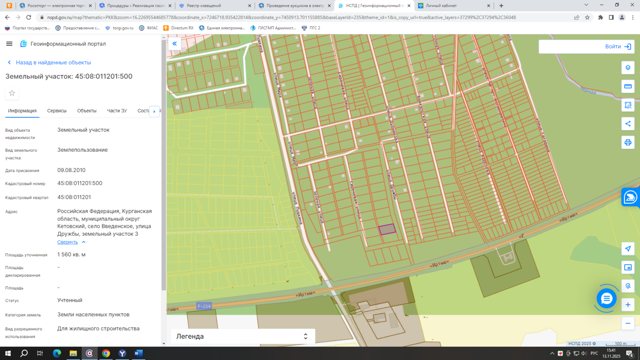This screenshot has height=360, width=640.
Task: Open the round chat assistant button
Action: tap(607, 298)
